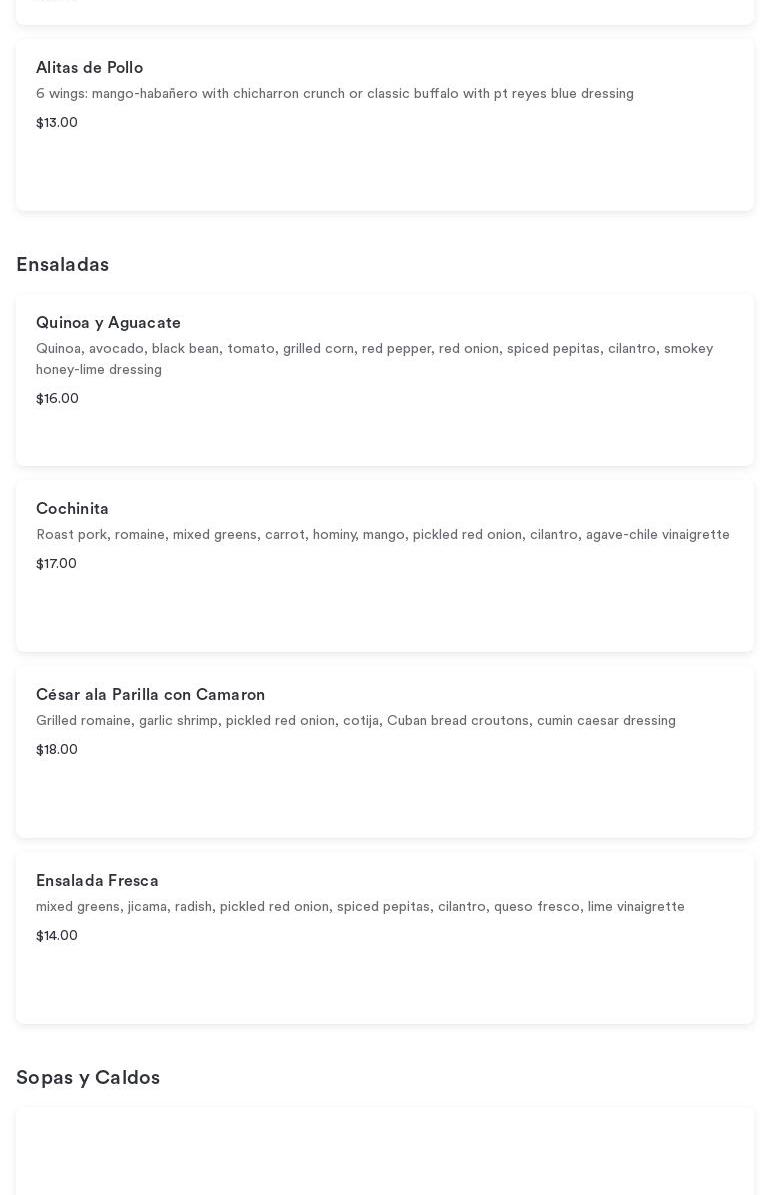Open the Alitas de Pollo item
The image size is (770, 1195).
[90, 68]
